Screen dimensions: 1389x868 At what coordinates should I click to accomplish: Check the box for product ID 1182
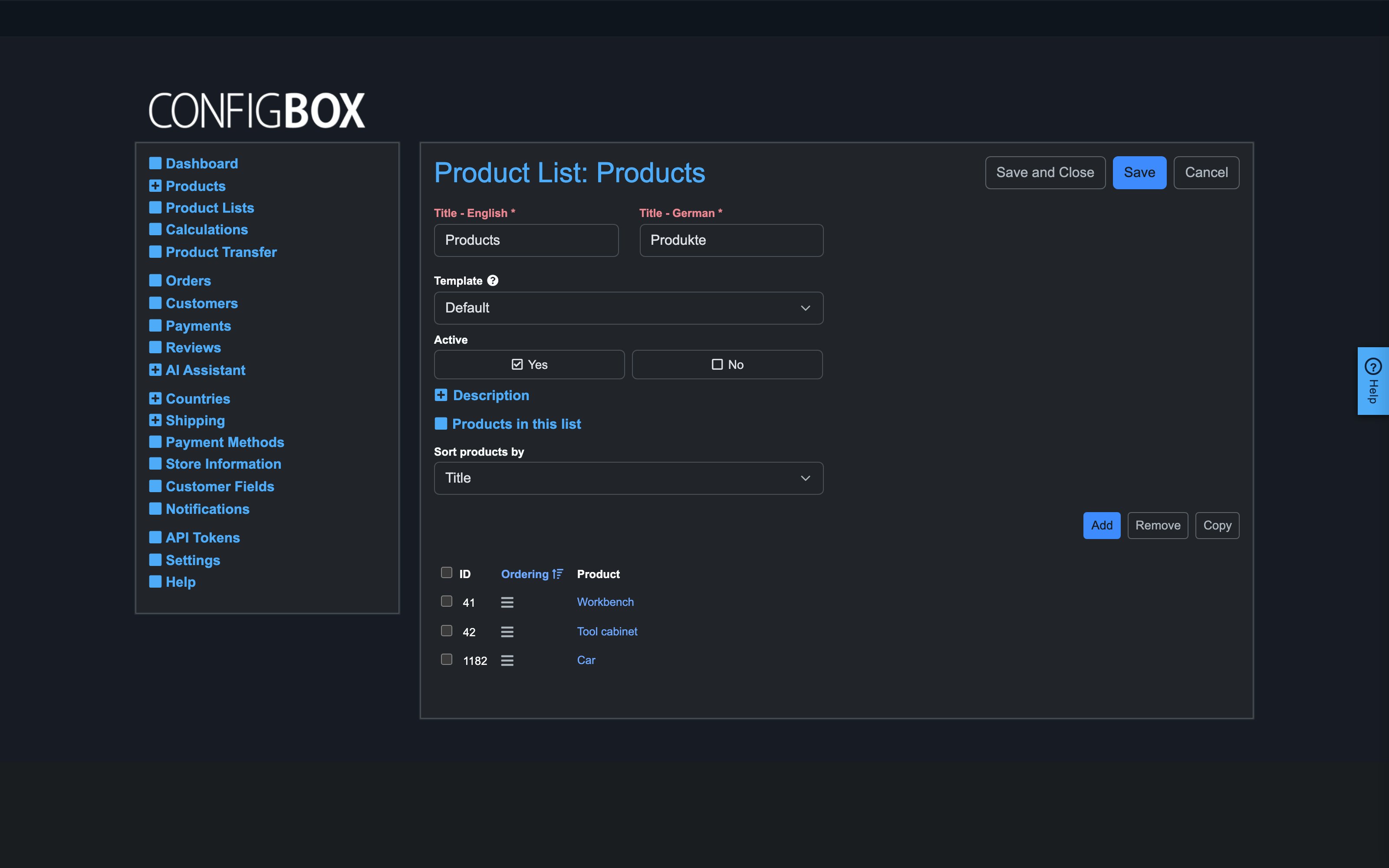coord(447,659)
